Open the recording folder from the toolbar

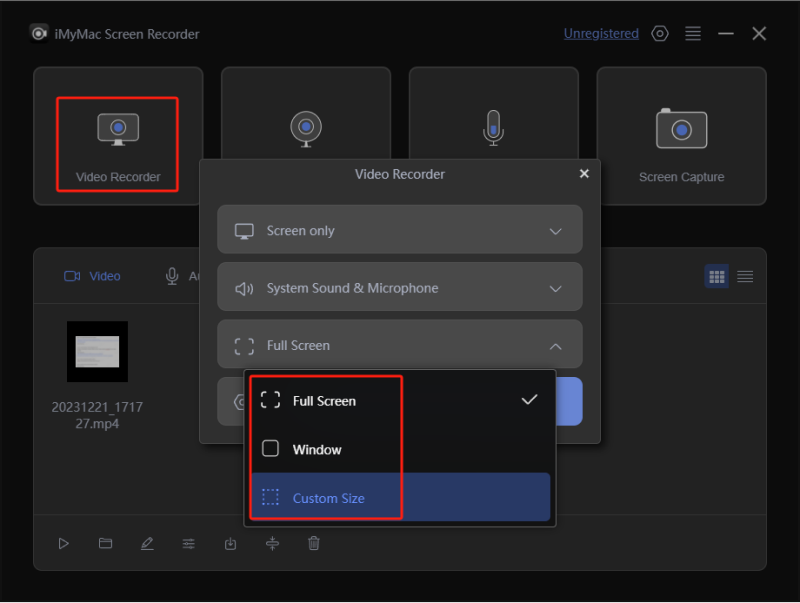coord(105,543)
